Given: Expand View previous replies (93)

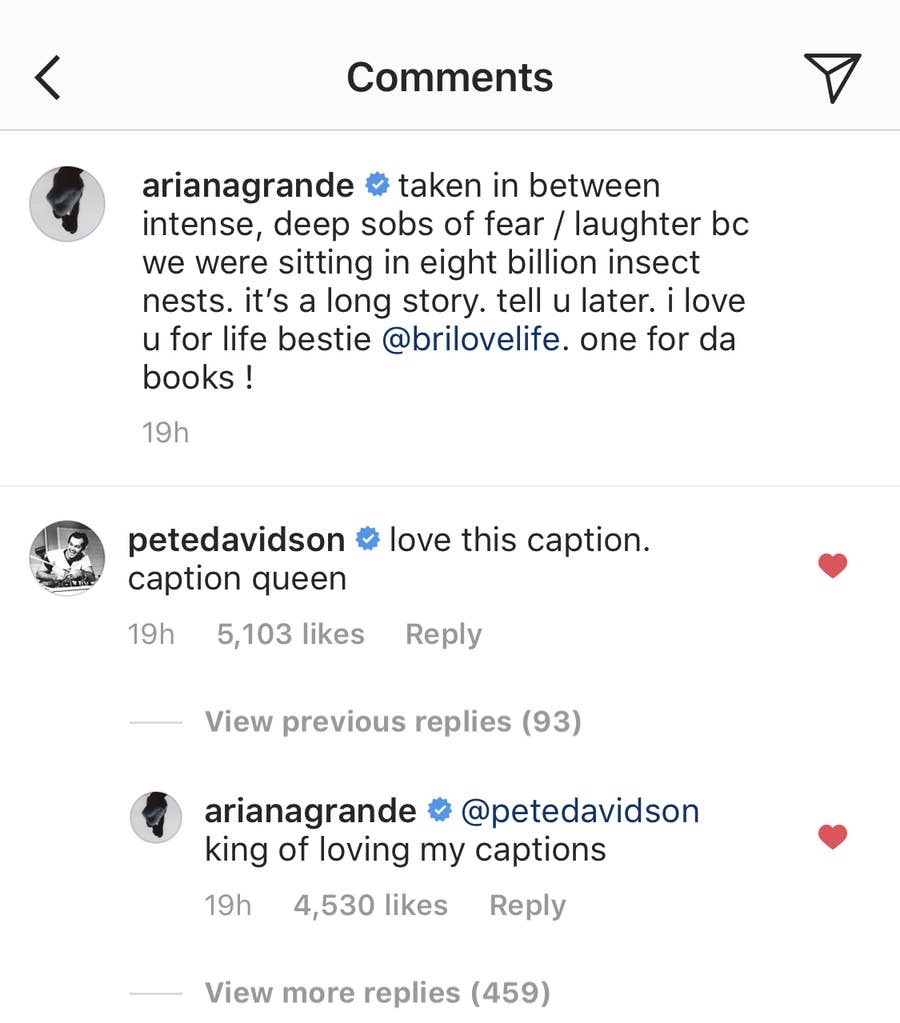Looking at the screenshot, I should (393, 721).
